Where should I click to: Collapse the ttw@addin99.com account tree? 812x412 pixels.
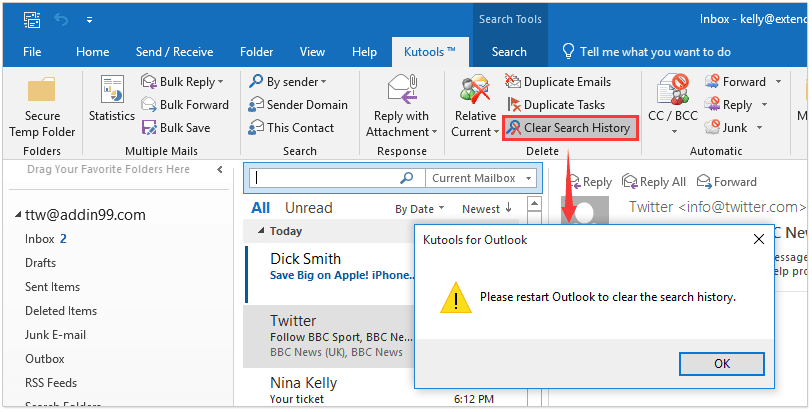coord(19,215)
